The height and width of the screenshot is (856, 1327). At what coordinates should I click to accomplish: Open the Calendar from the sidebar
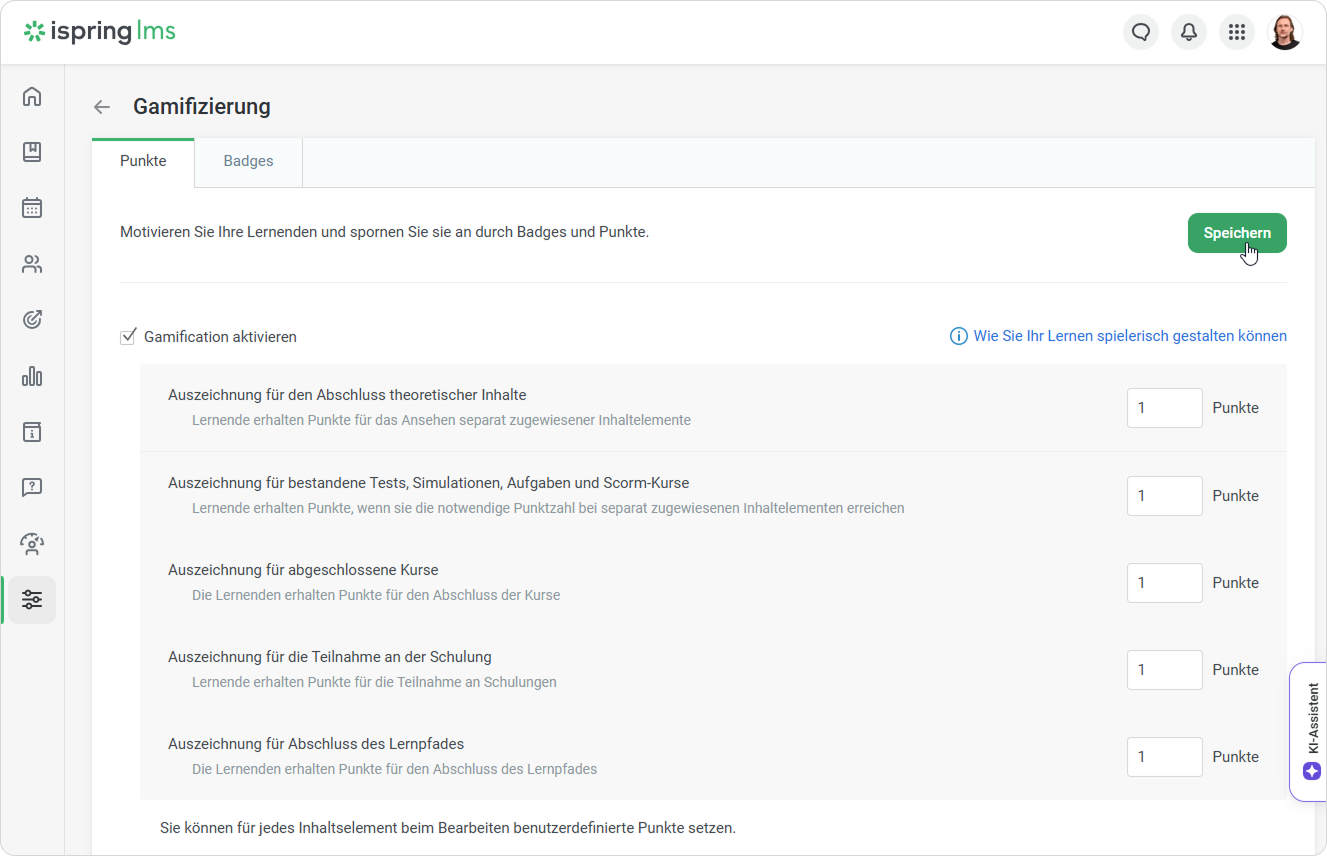[32, 207]
